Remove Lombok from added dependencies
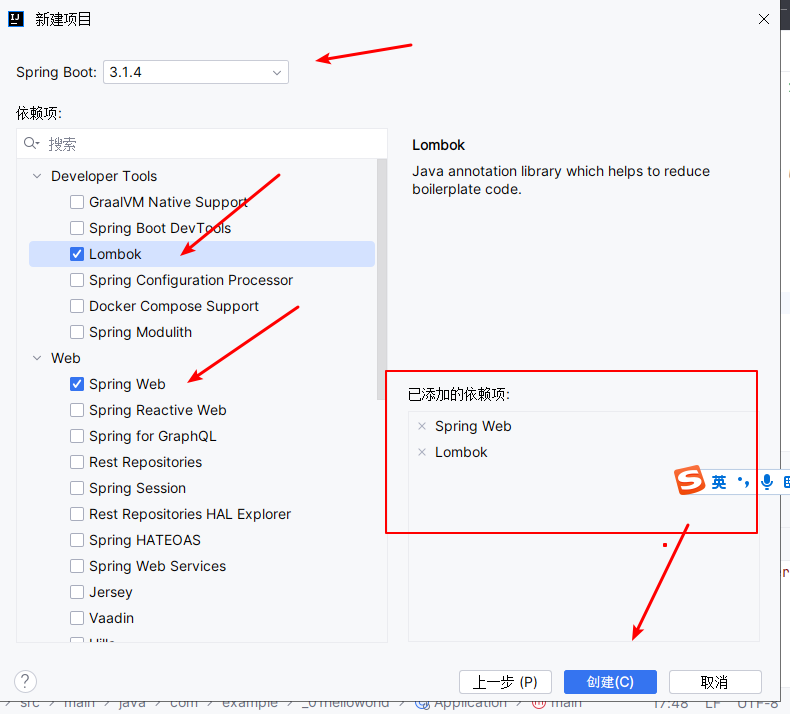This screenshot has height=714, width=790. (x=422, y=452)
